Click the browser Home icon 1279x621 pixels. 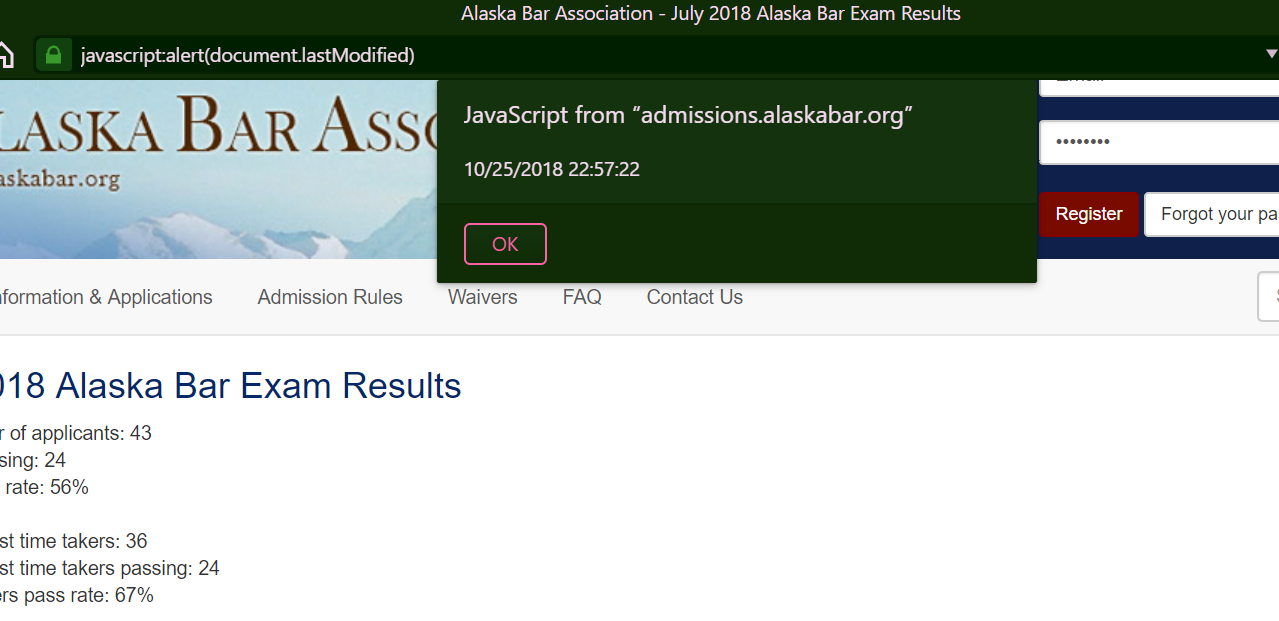tap(5, 55)
